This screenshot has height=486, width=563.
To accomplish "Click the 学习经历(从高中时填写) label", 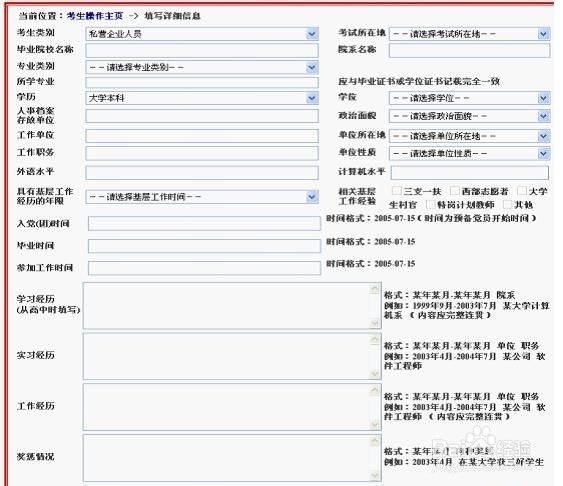I will pyautogui.click(x=48, y=304).
